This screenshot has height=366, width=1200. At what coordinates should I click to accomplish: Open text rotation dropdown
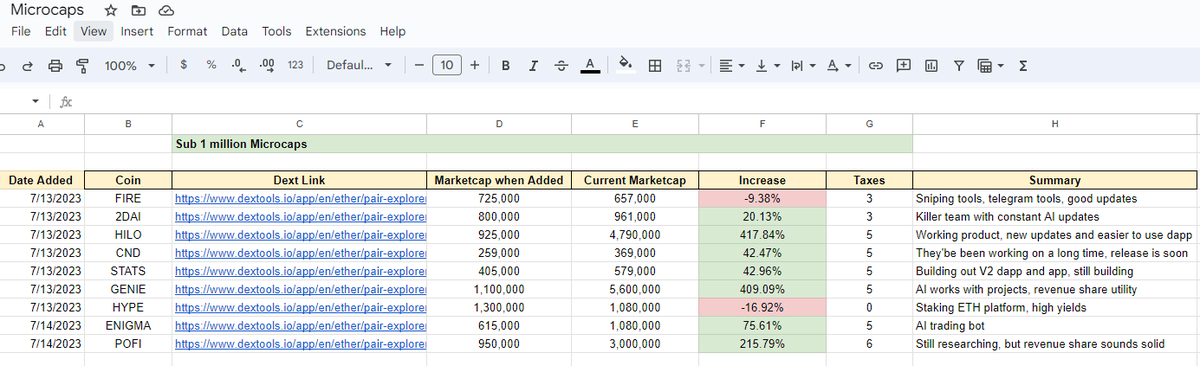[x=838, y=65]
